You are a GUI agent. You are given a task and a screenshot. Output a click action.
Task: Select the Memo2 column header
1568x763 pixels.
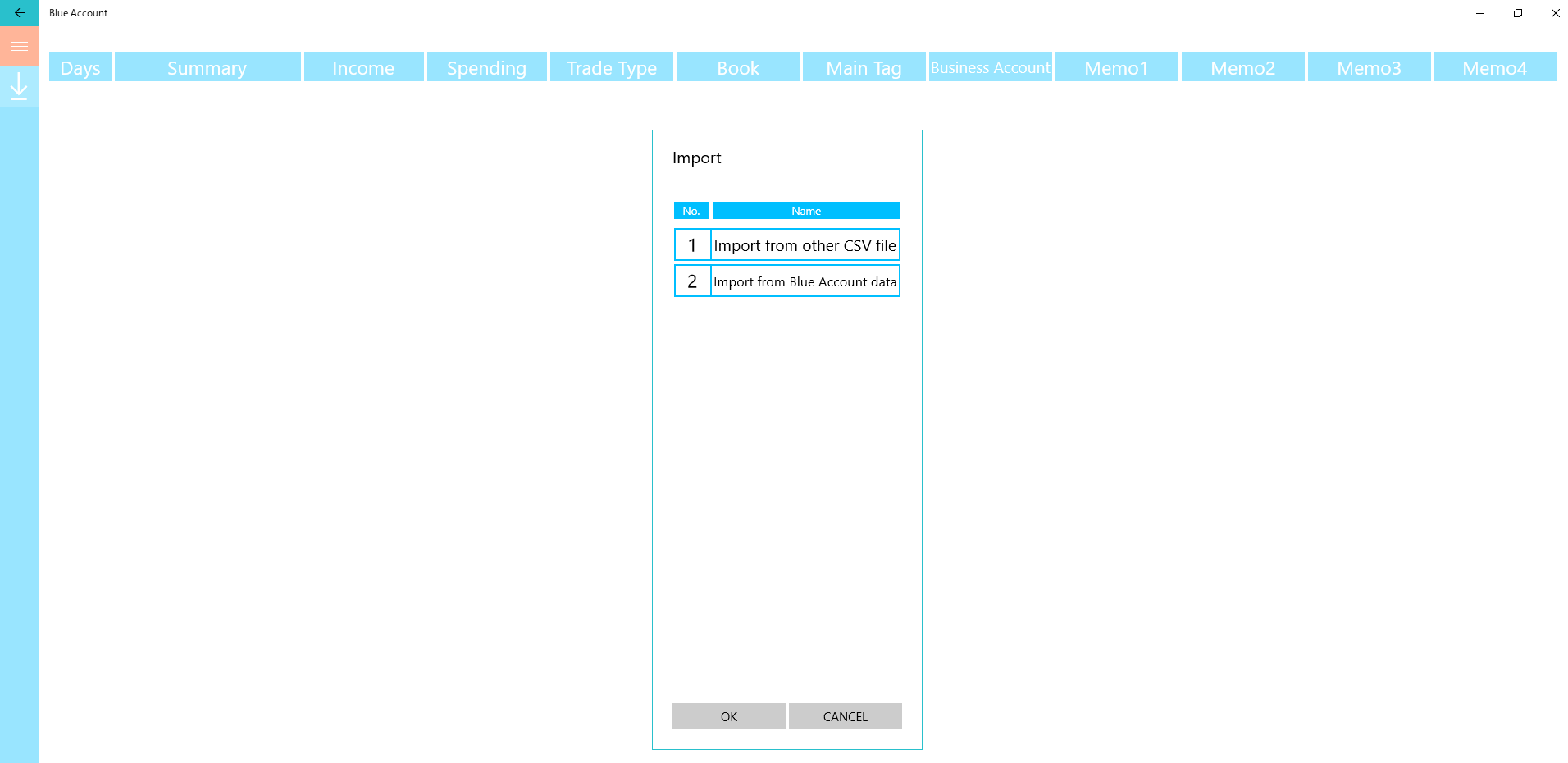1243,67
